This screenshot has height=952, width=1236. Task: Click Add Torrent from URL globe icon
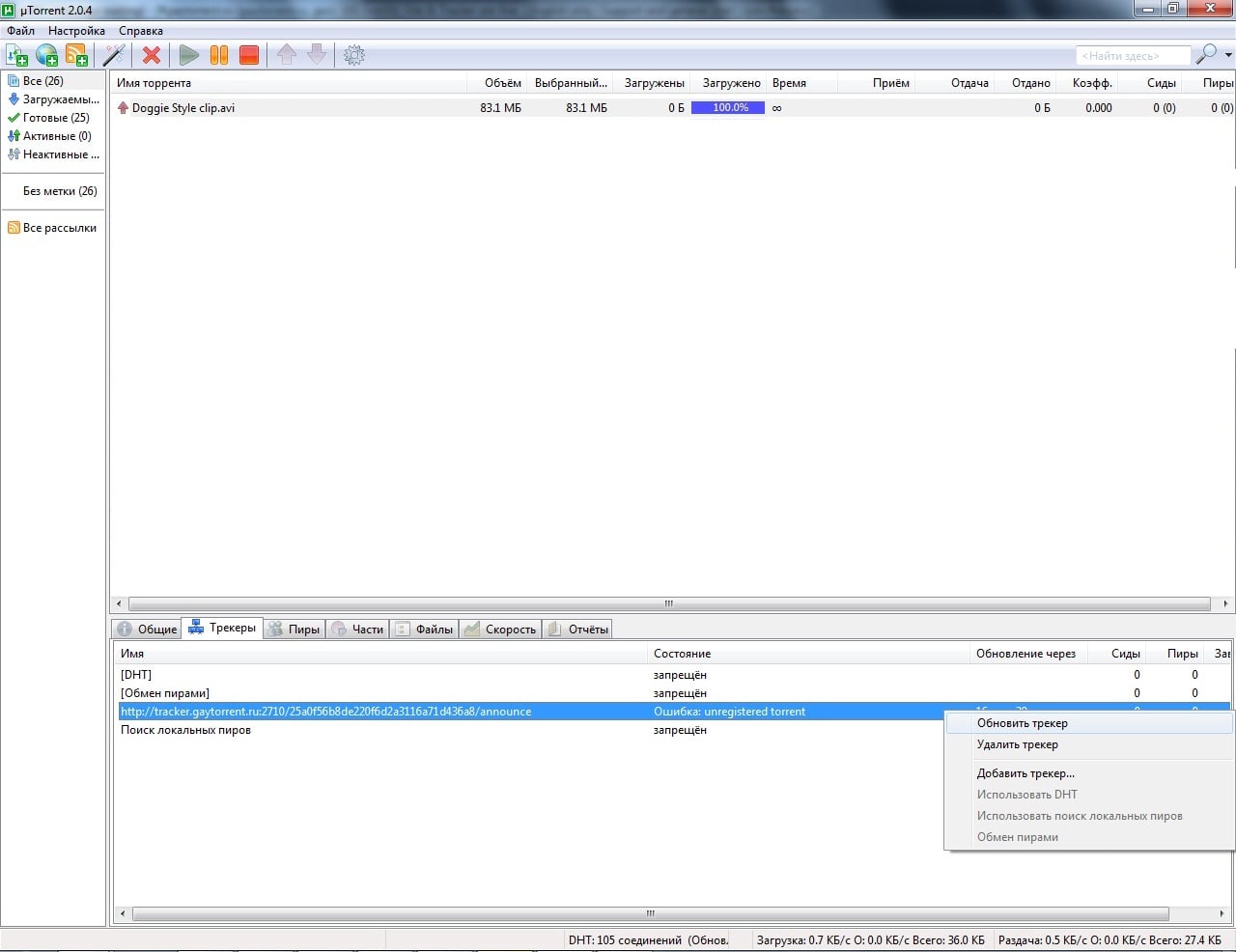[x=46, y=55]
